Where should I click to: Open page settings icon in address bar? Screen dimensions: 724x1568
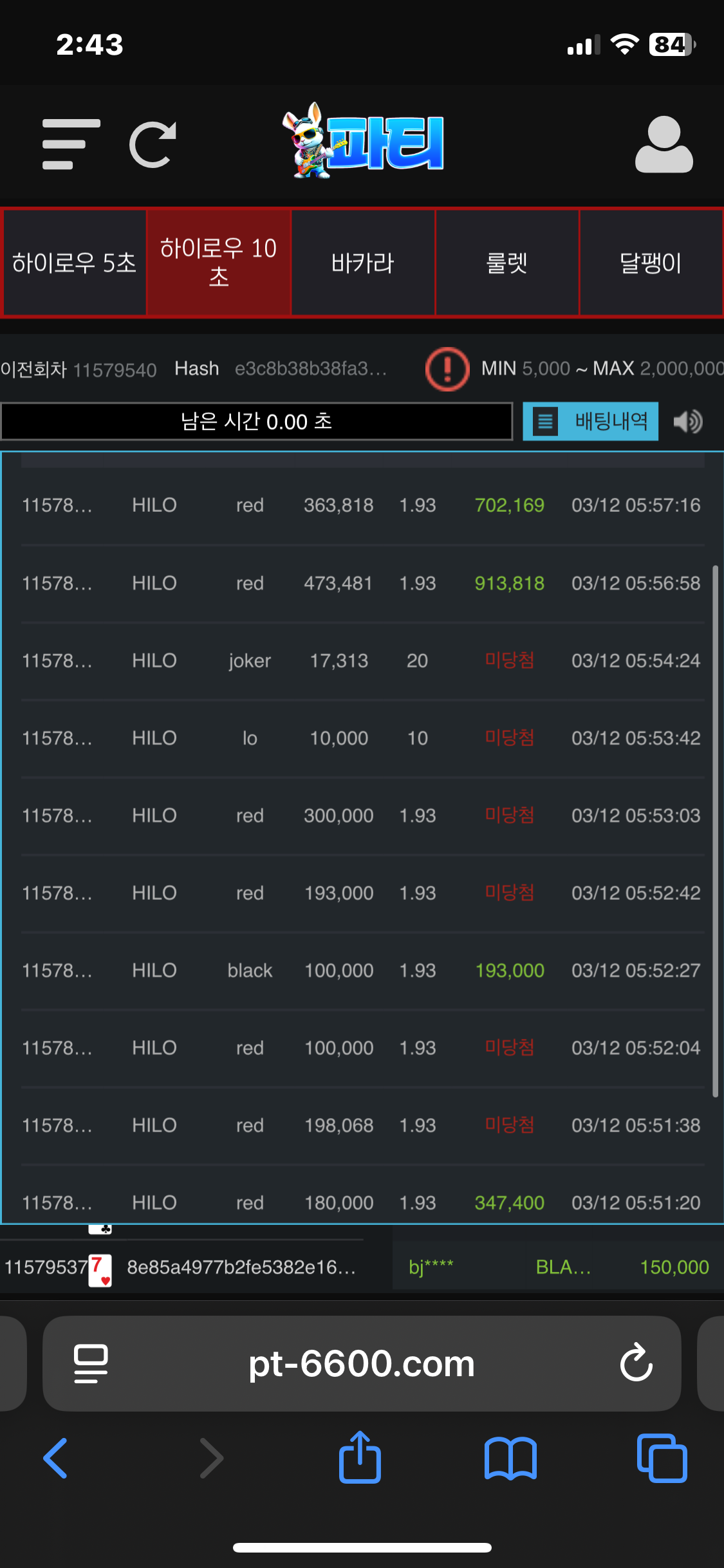91,1363
